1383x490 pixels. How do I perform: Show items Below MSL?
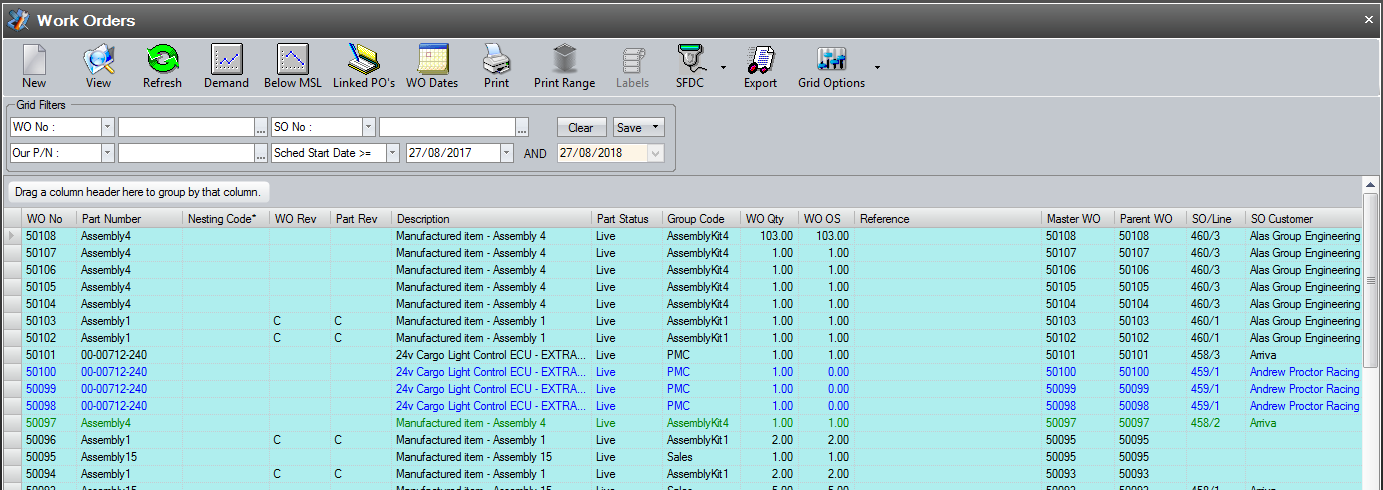click(x=293, y=66)
